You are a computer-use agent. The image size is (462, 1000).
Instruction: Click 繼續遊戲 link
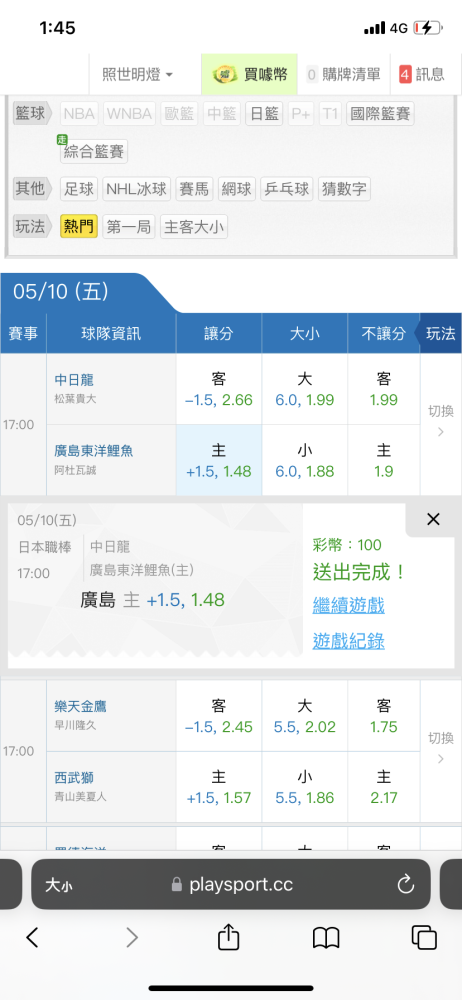348,605
